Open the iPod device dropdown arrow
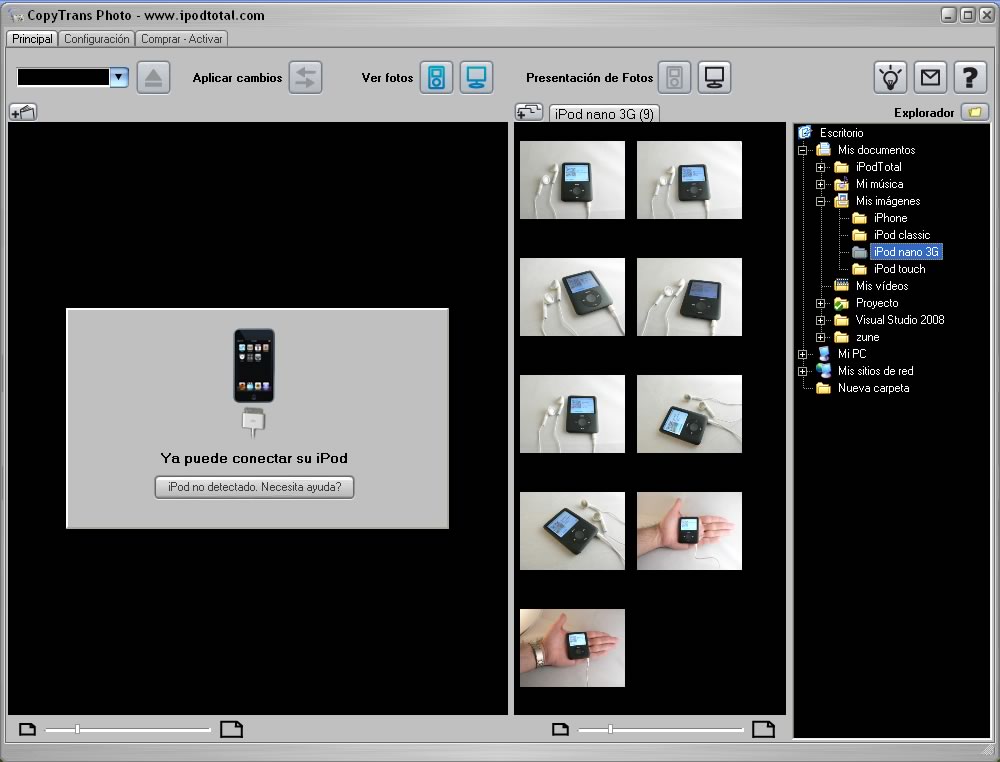 (x=119, y=77)
